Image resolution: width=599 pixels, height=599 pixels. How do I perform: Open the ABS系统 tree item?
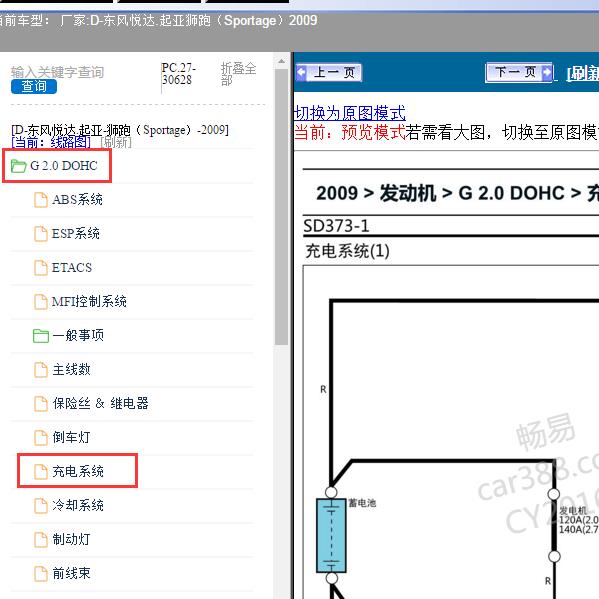[x=77, y=199]
